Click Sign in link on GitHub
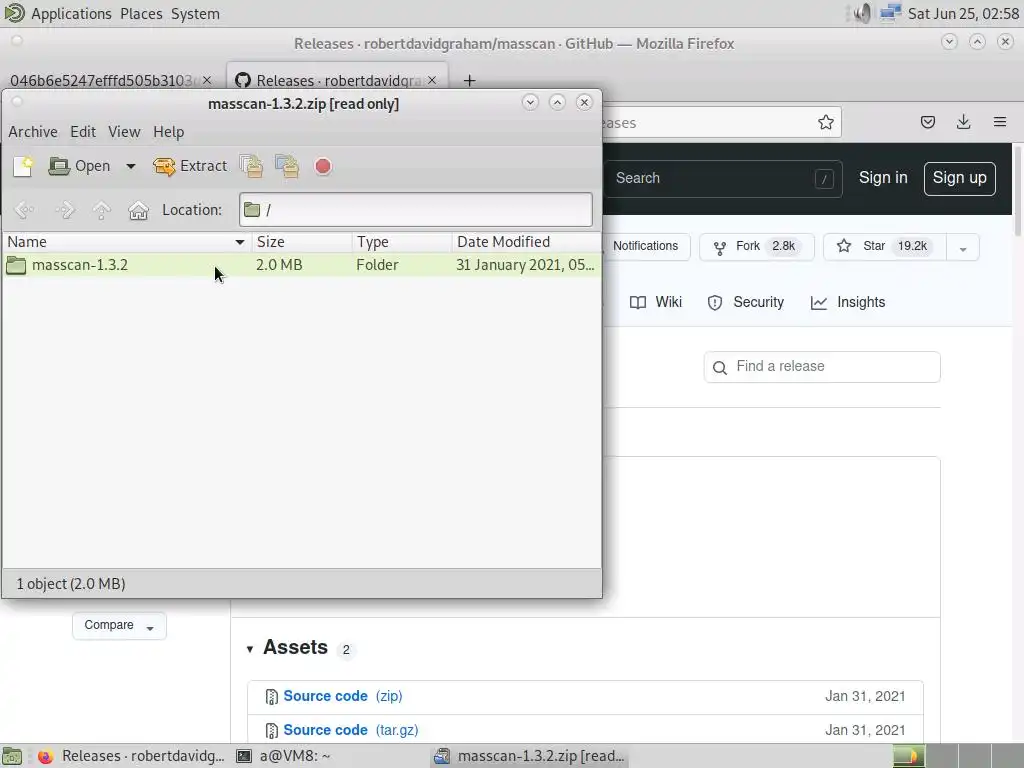The width and height of the screenshot is (1024, 768). tap(883, 178)
